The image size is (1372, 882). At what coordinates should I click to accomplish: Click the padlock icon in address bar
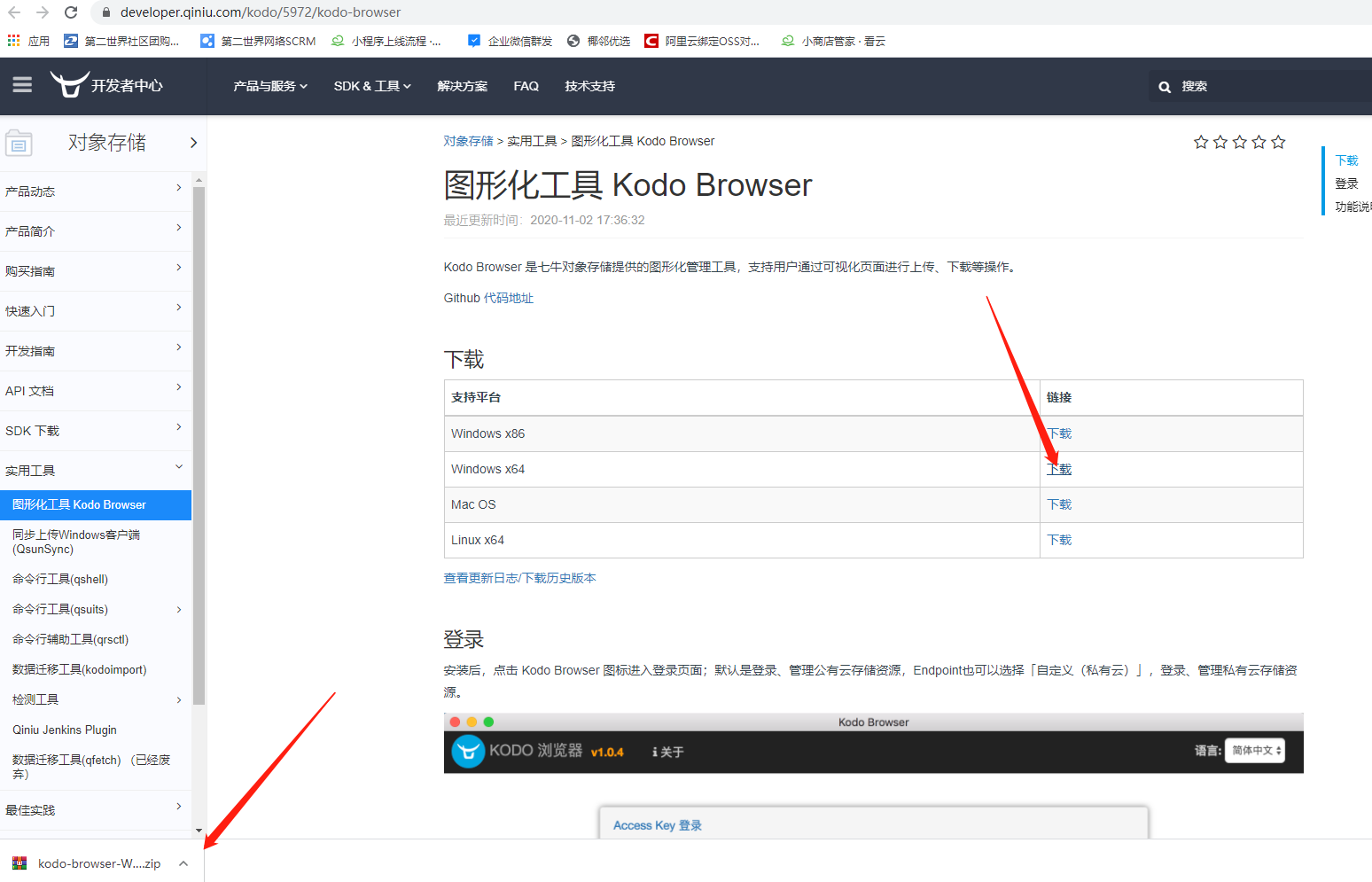(x=106, y=12)
